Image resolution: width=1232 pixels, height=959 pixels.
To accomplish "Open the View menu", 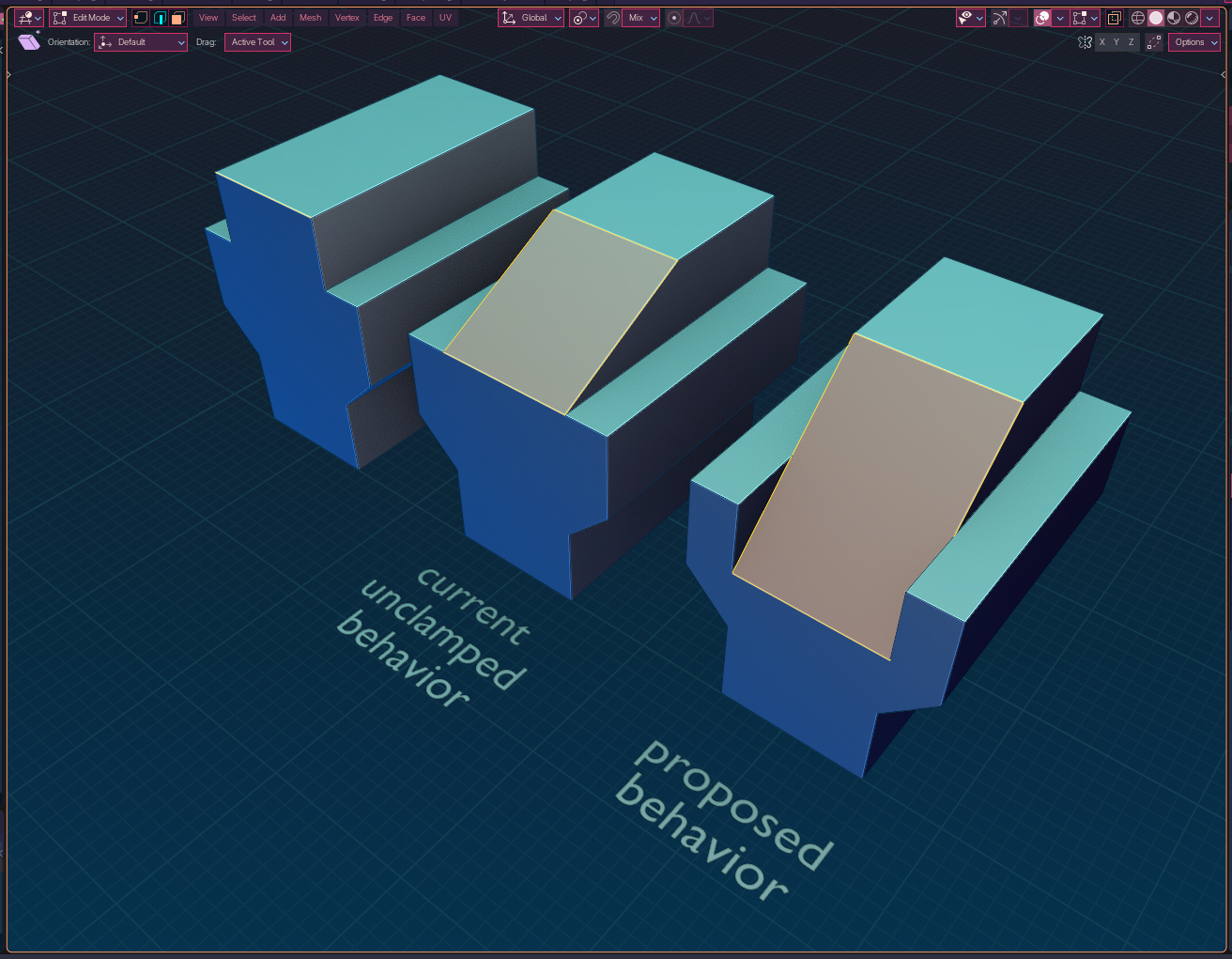I will click(208, 18).
